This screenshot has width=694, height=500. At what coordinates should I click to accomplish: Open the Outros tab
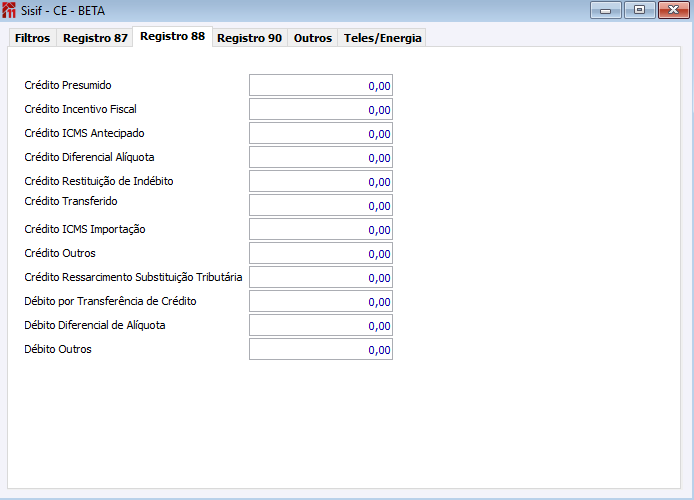(313, 38)
